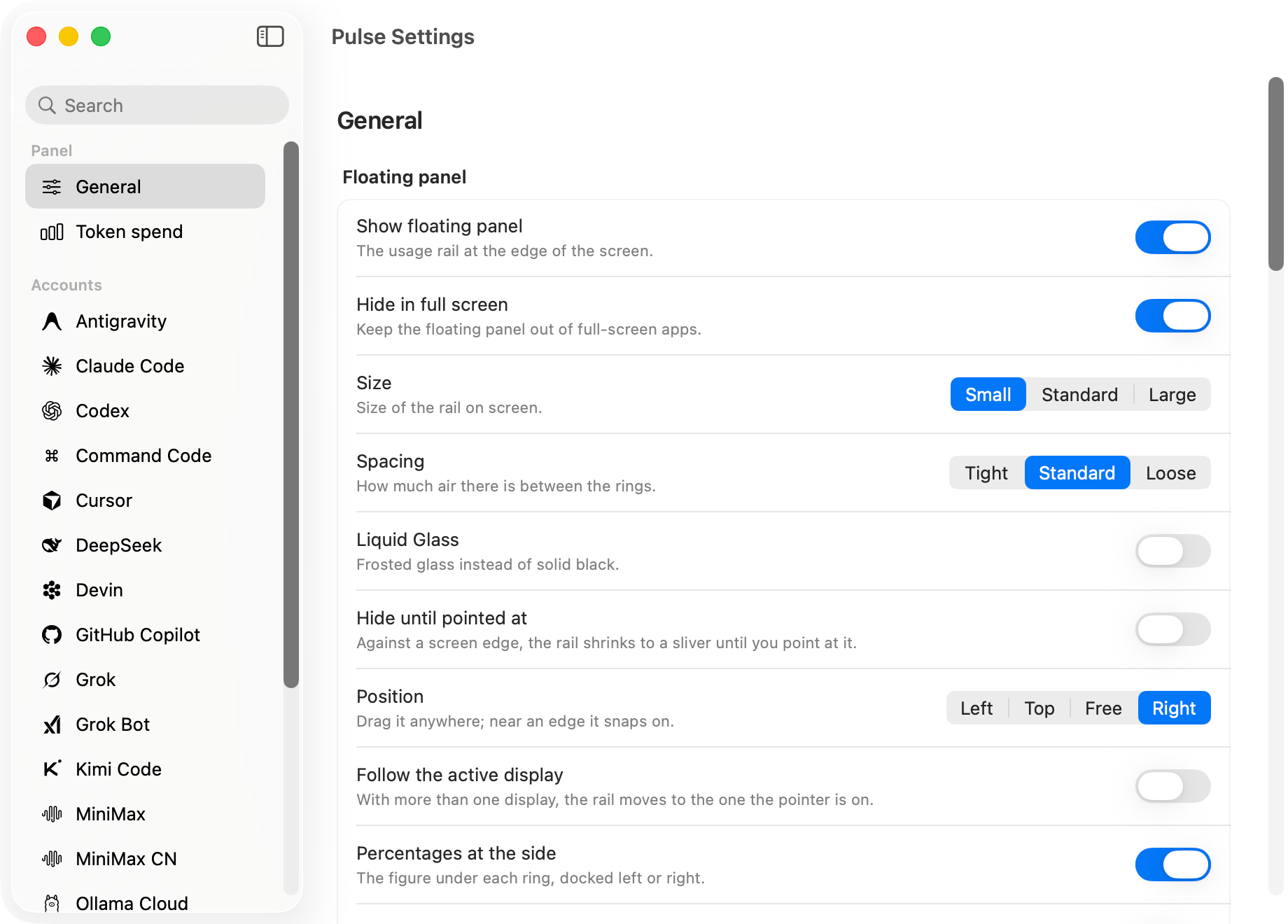The height and width of the screenshot is (924, 1288).
Task: Select Large rail size
Action: click(1172, 394)
